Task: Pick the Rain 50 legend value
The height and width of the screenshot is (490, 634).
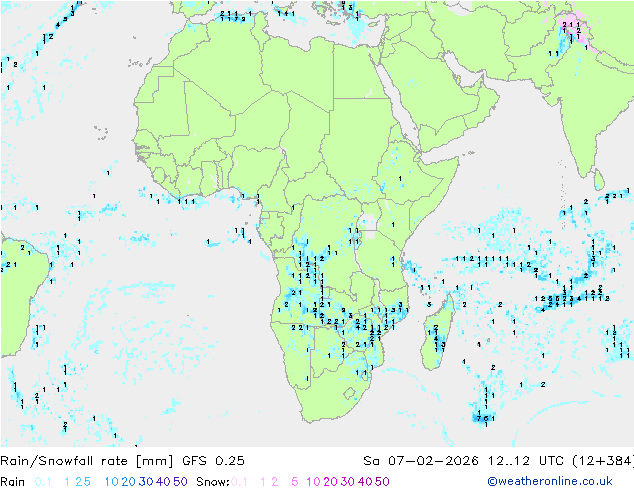Action: pyautogui.click(x=180, y=481)
